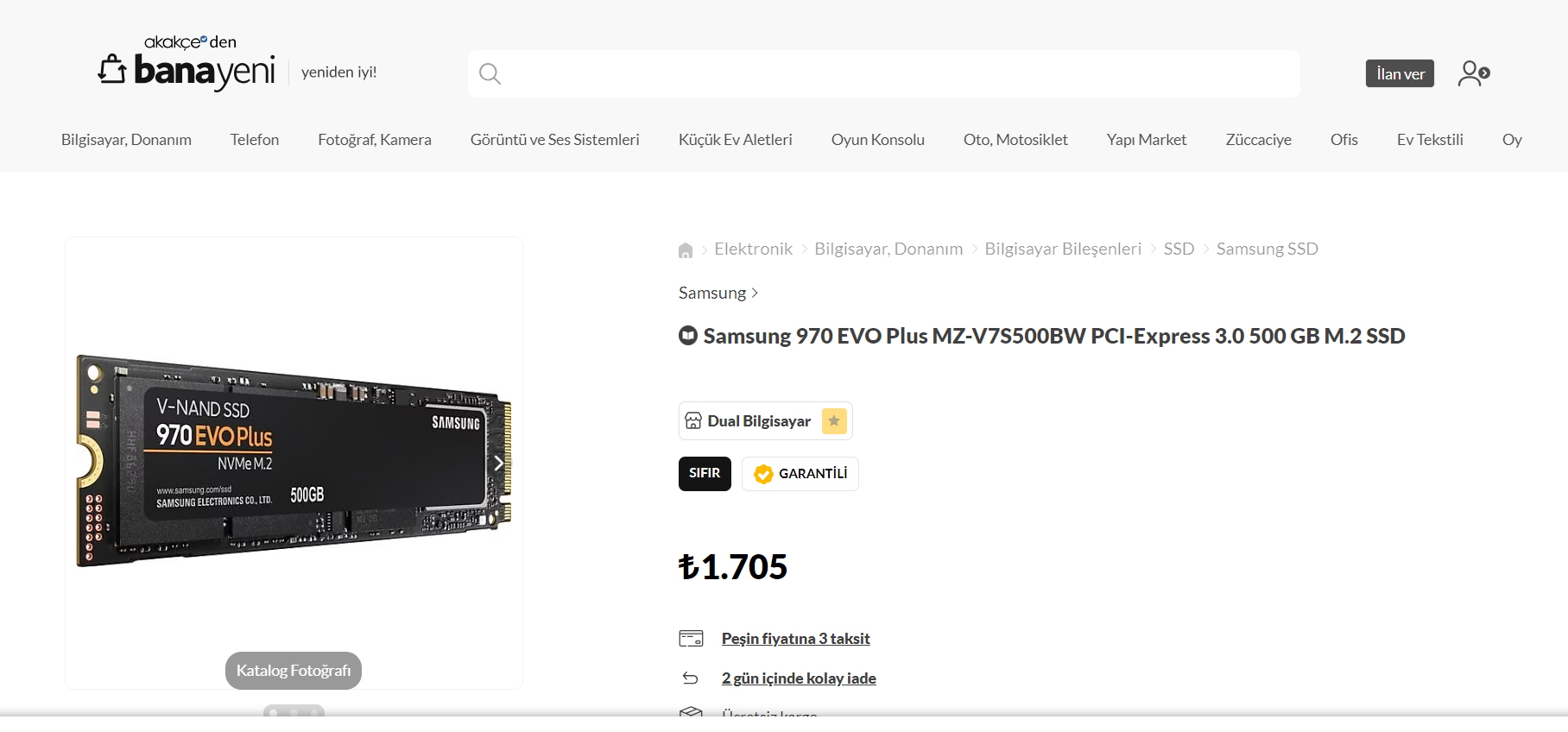Open the user account icon
This screenshot has width=1568, height=732.
coord(1473,73)
